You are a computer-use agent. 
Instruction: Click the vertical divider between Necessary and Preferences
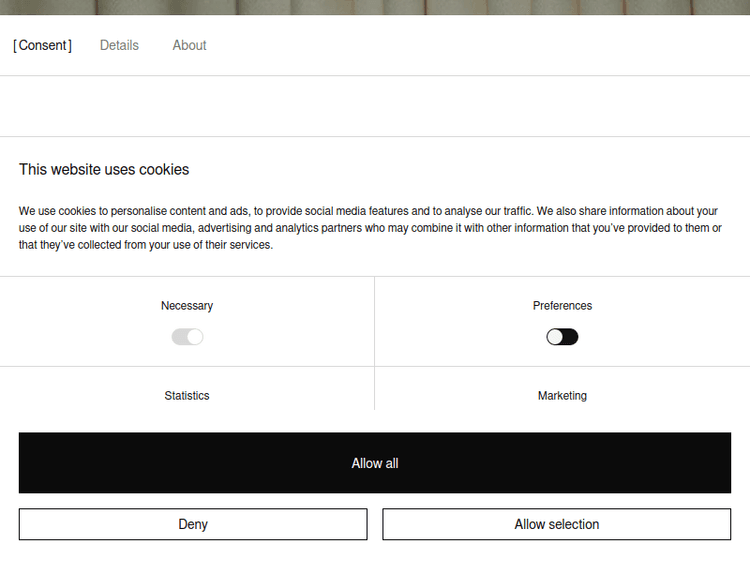(374, 322)
